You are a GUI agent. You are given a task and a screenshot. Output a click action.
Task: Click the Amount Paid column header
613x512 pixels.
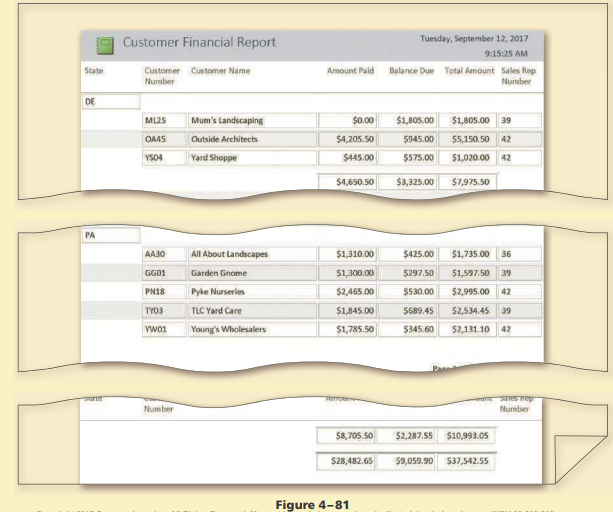tap(350, 71)
